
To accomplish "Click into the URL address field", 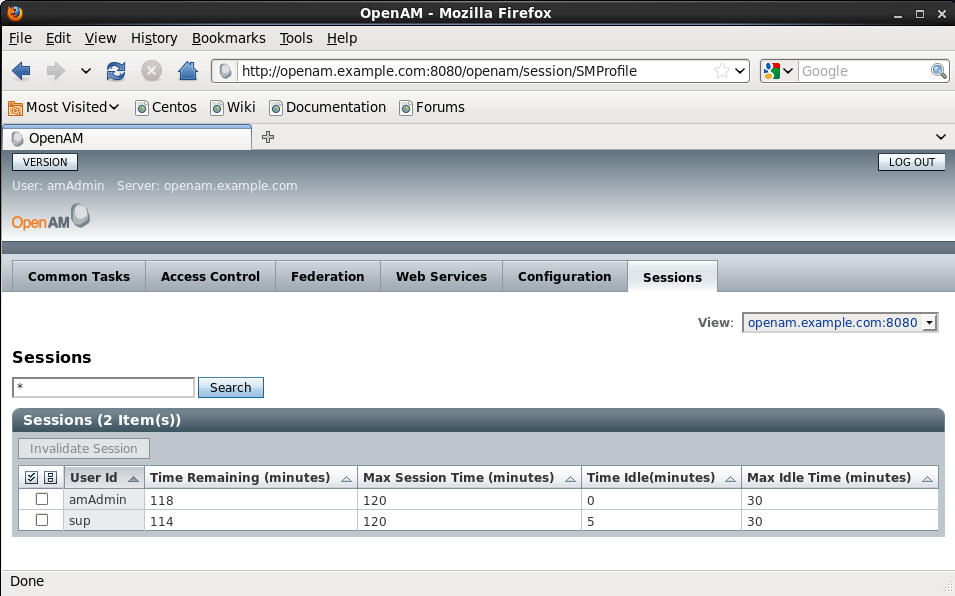I will point(475,71).
